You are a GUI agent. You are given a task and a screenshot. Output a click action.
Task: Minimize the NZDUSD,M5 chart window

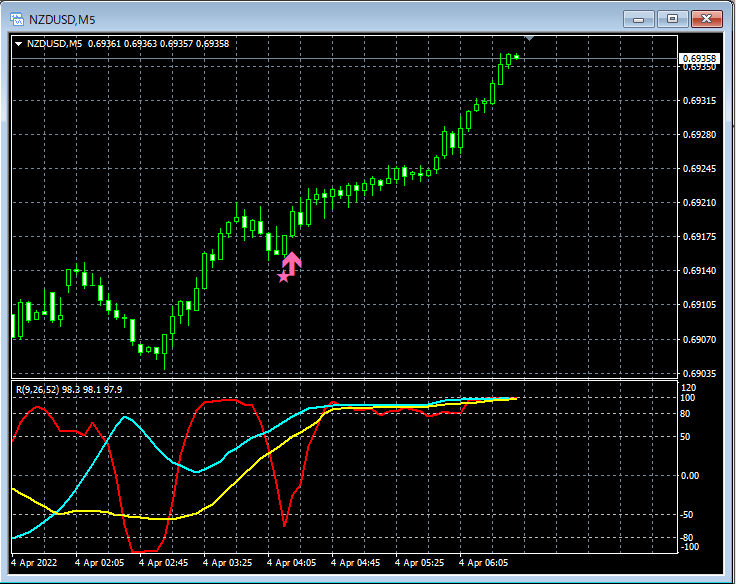[x=638, y=19]
